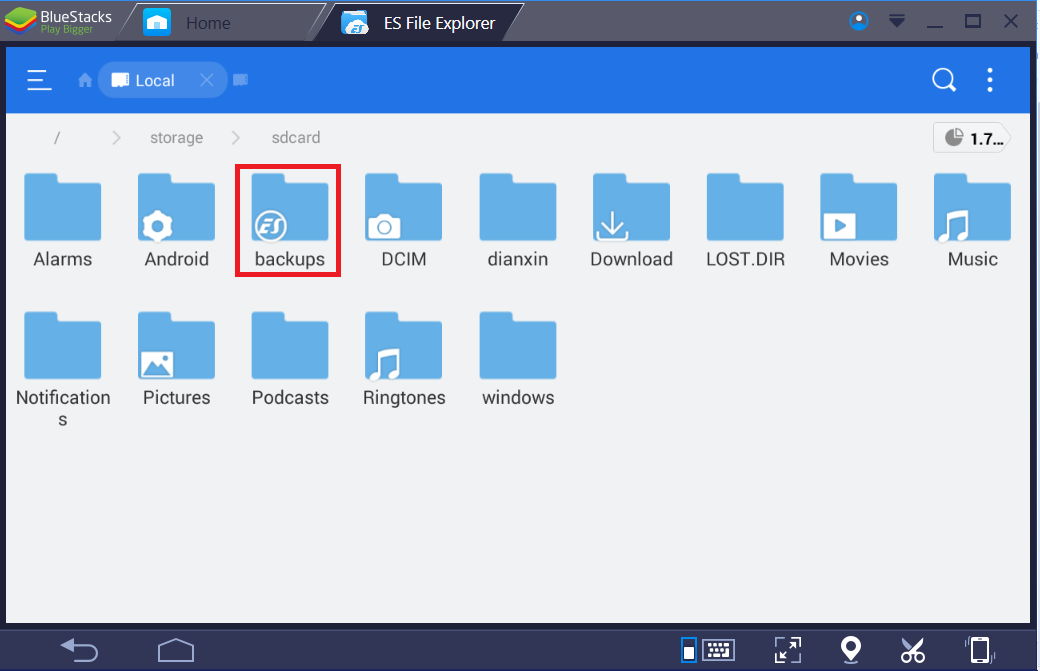The image size is (1040, 671).
Task: Switch to BlueStacks Home tab
Action: click(x=222, y=23)
